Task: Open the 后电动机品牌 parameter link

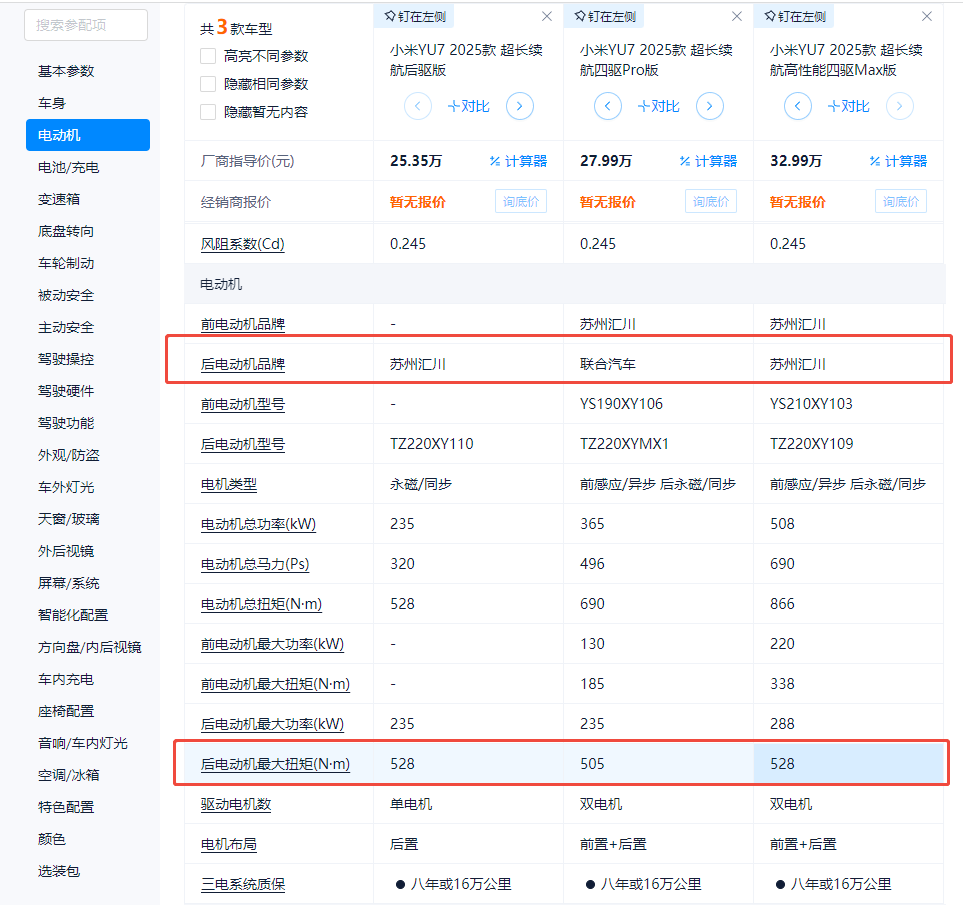Action: [x=243, y=364]
